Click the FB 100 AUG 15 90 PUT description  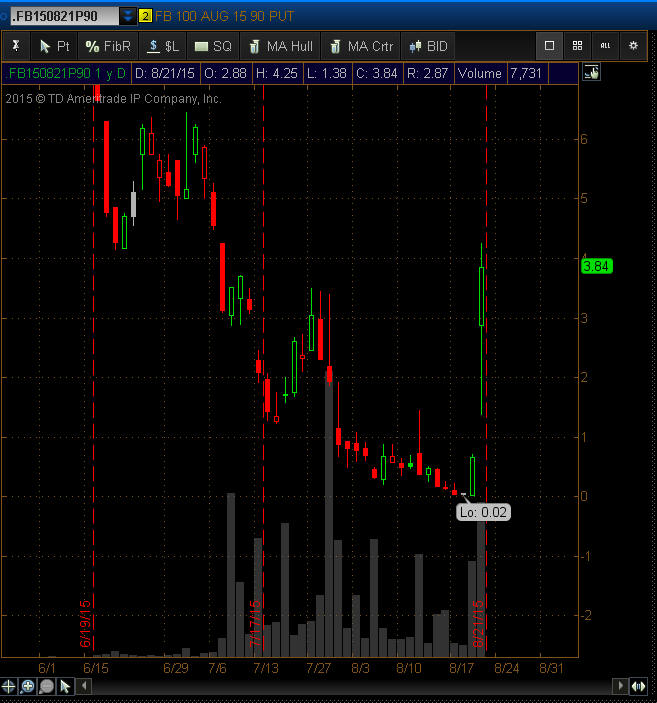[224, 17]
